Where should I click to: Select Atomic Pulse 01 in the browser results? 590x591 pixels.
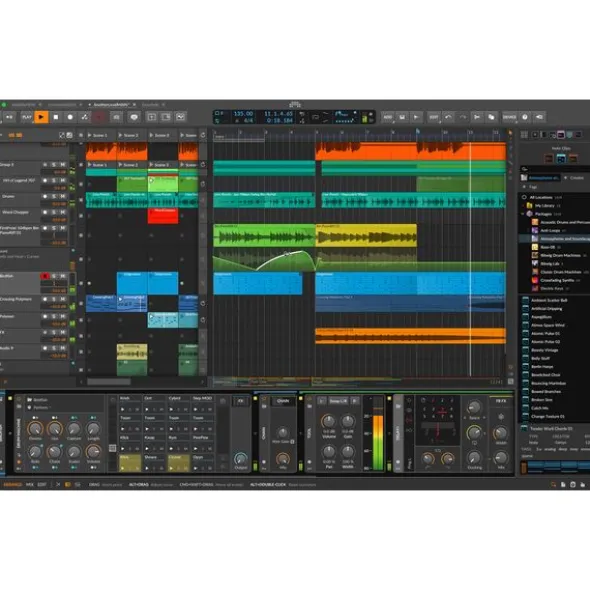[x=545, y=334]
